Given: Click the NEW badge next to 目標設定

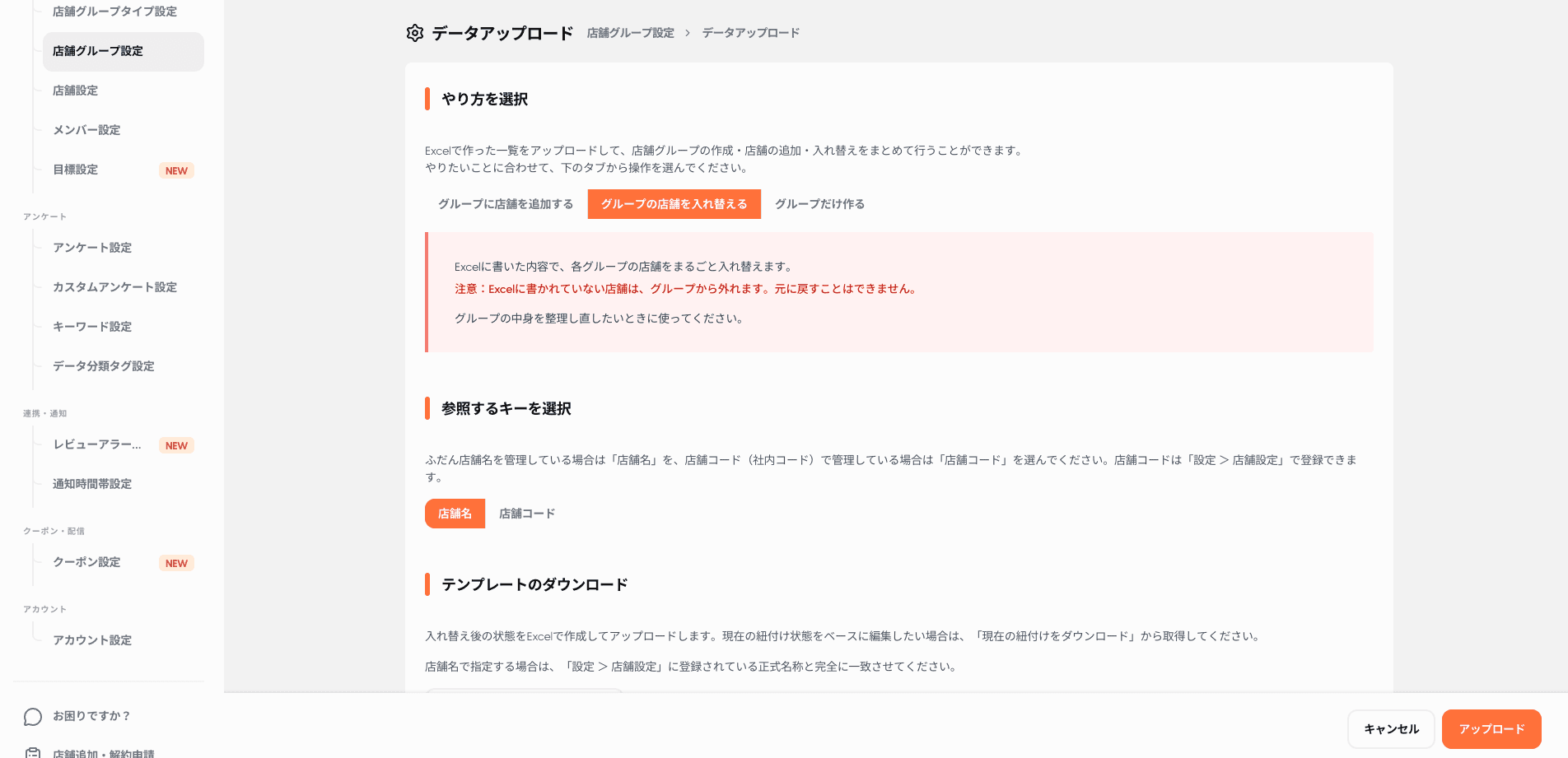Looking at the screenshot, I should tap(176, 170).
